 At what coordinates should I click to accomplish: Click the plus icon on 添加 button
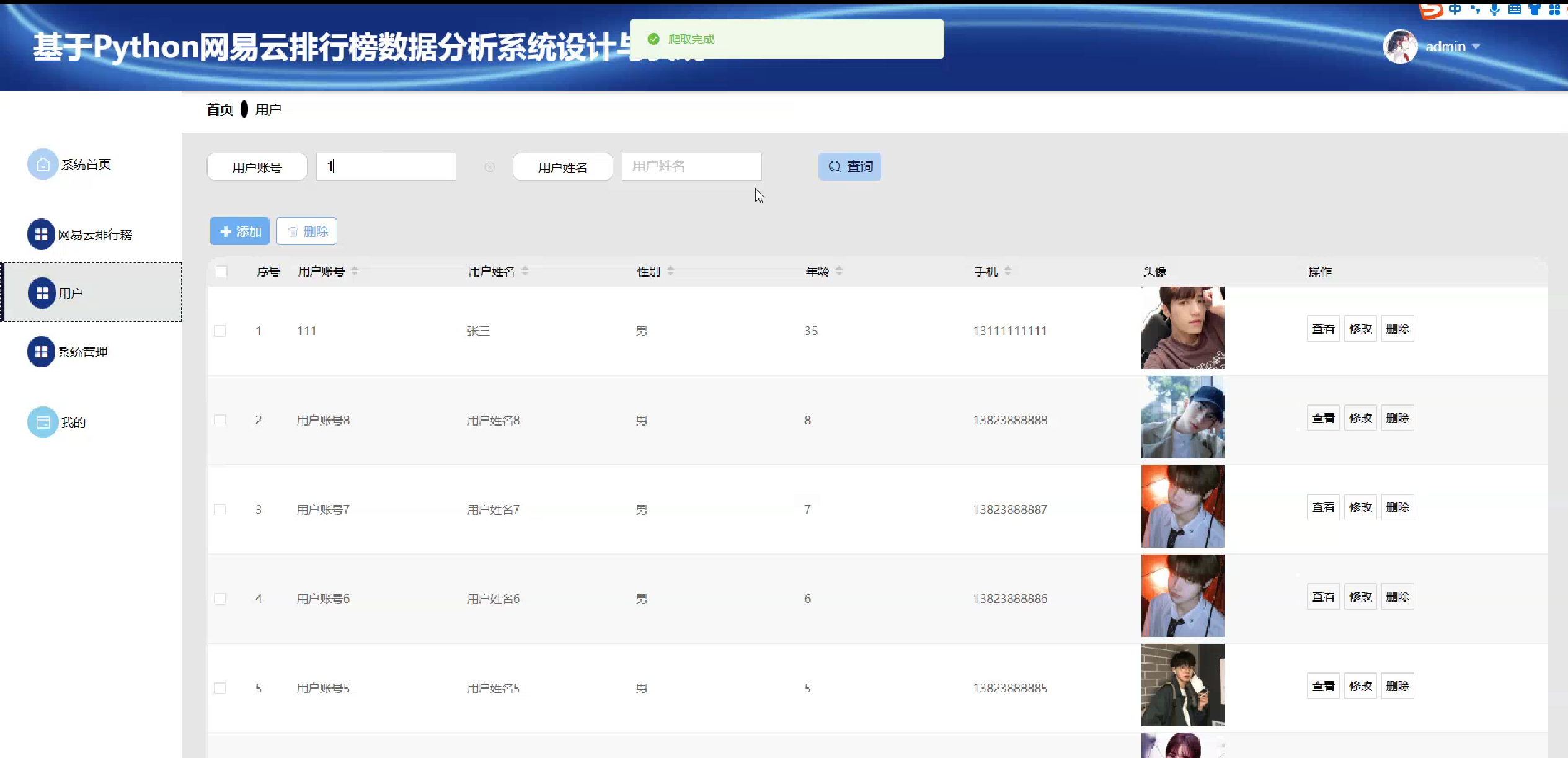(226, 231)
